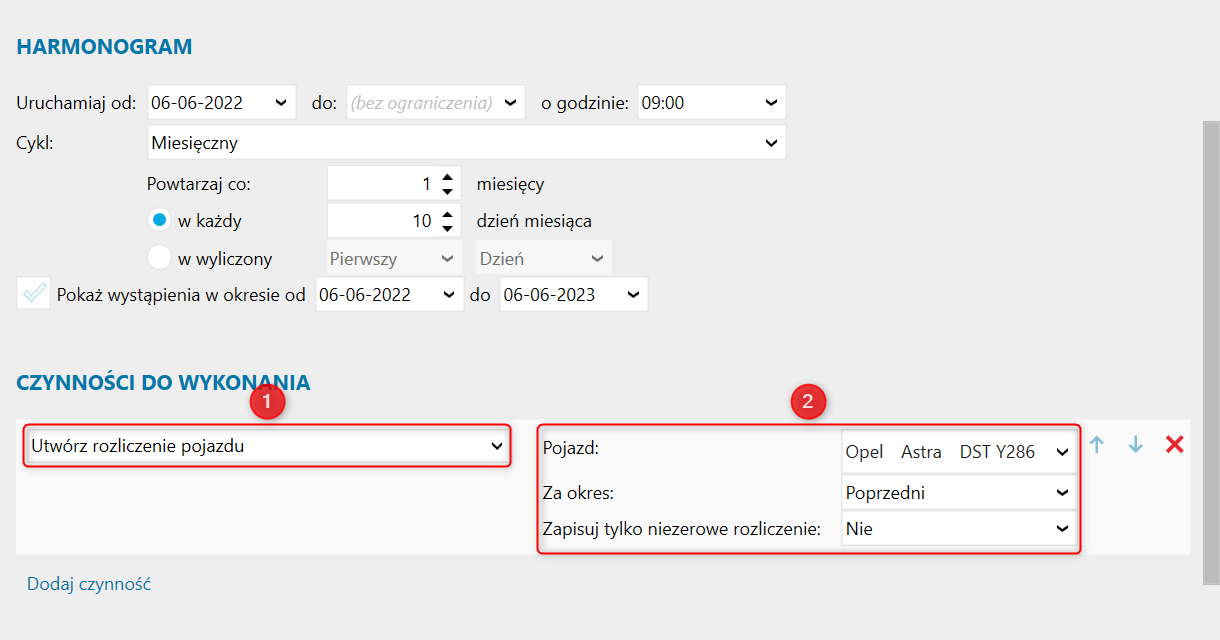1220x640 pixels.
Task: Increase the day of month value
Action: [448, 215]
